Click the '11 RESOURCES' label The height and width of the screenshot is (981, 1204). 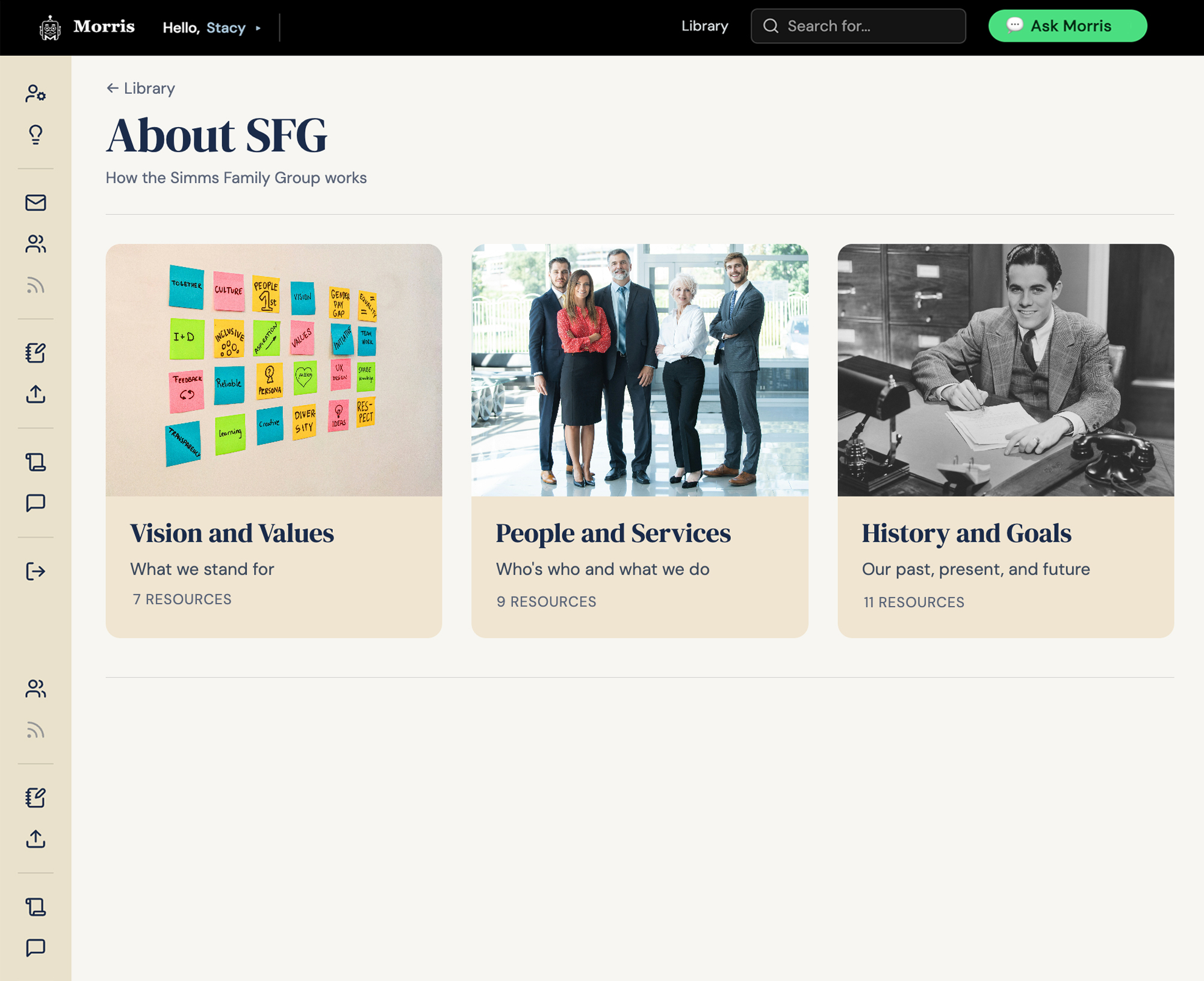click(914, 602)
